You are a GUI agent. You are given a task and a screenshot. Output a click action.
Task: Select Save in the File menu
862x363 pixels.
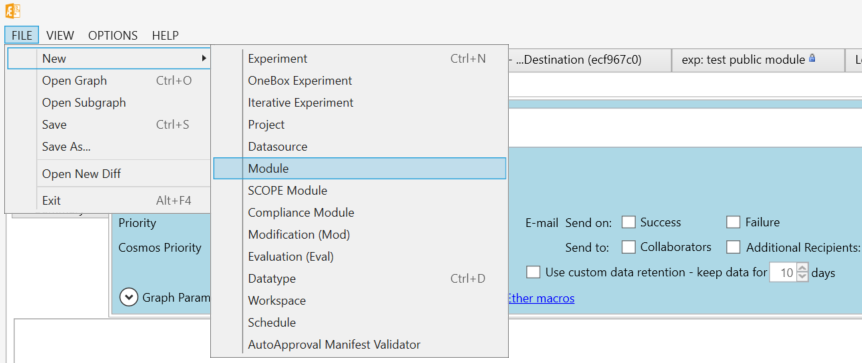tap(109, 125)
